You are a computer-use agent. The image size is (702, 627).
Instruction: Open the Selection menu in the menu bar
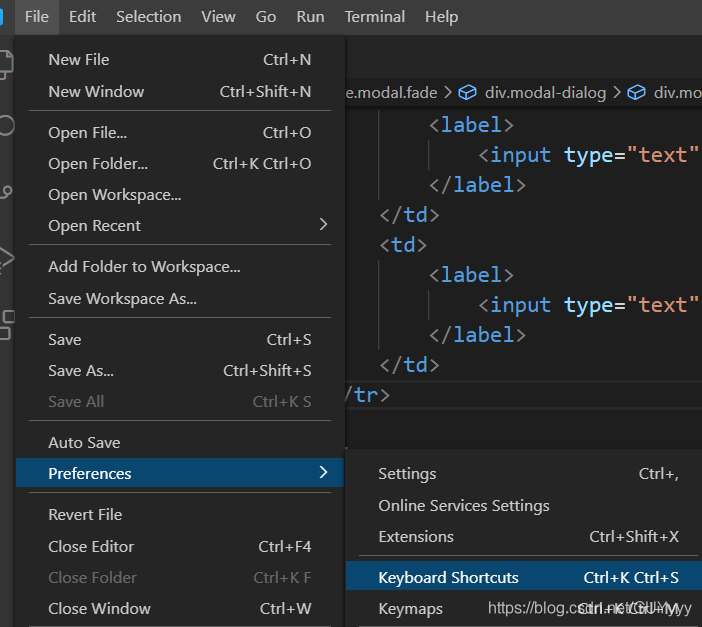pos(149,17)
